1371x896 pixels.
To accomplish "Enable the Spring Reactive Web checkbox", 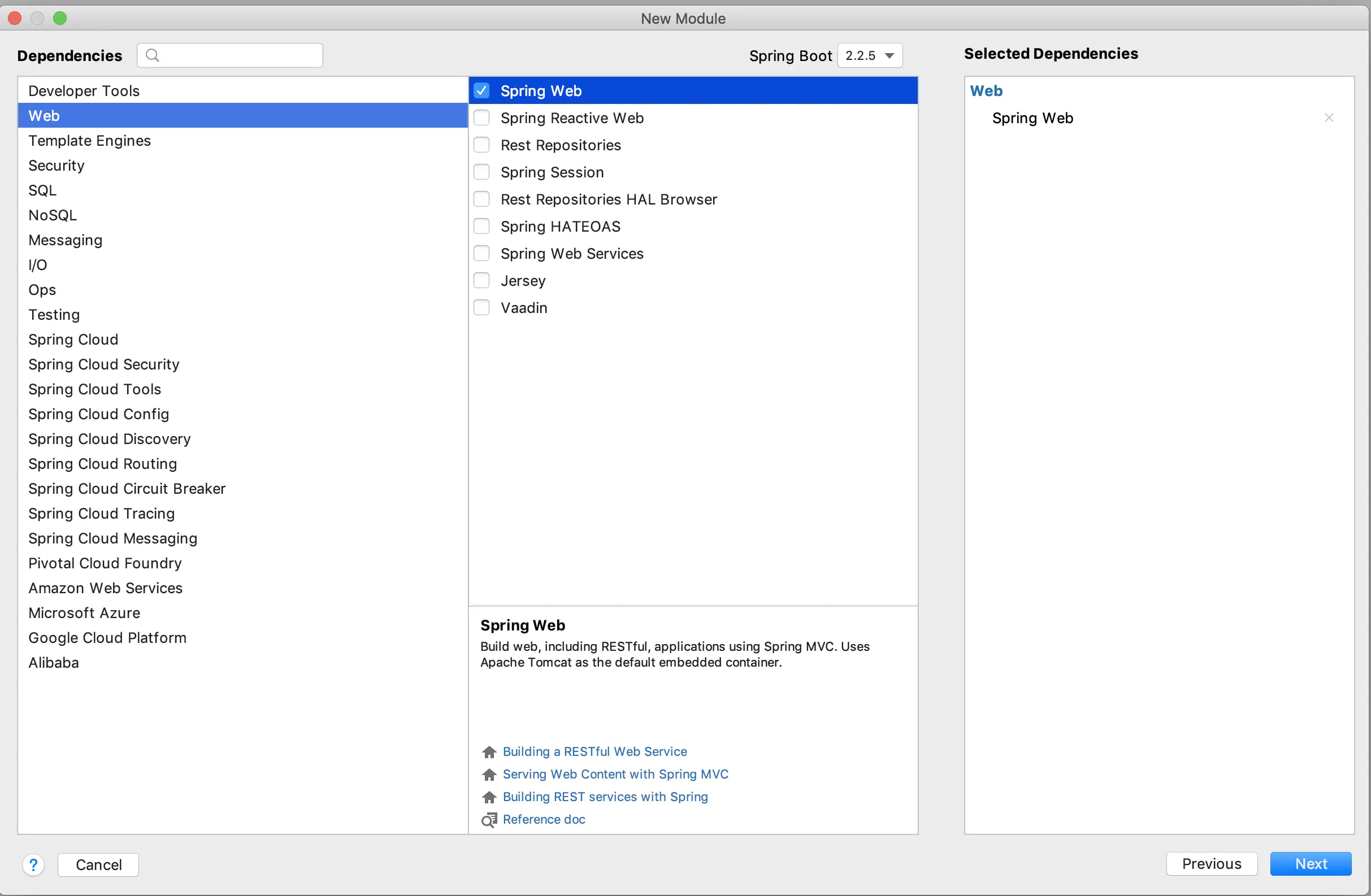I will pyautogui.click(x=481, y=118).
